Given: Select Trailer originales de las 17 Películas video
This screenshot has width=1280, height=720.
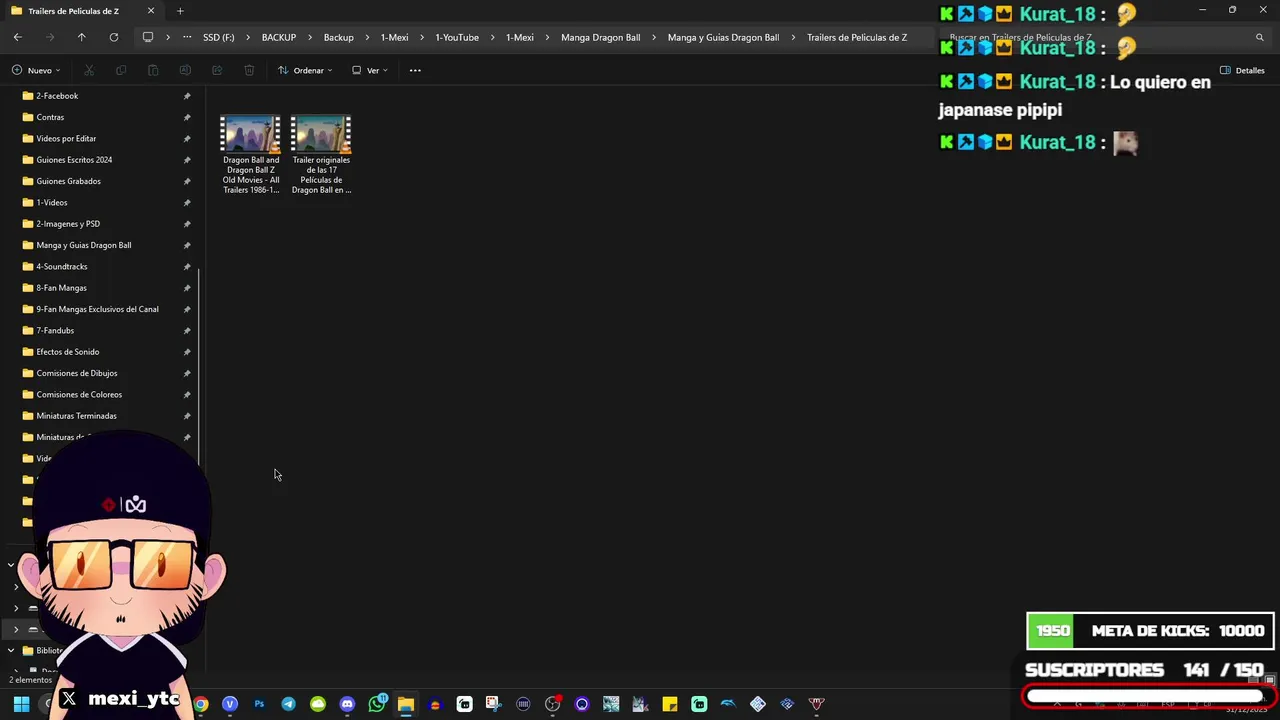Looking at the screenshot, I should (321, 155).
